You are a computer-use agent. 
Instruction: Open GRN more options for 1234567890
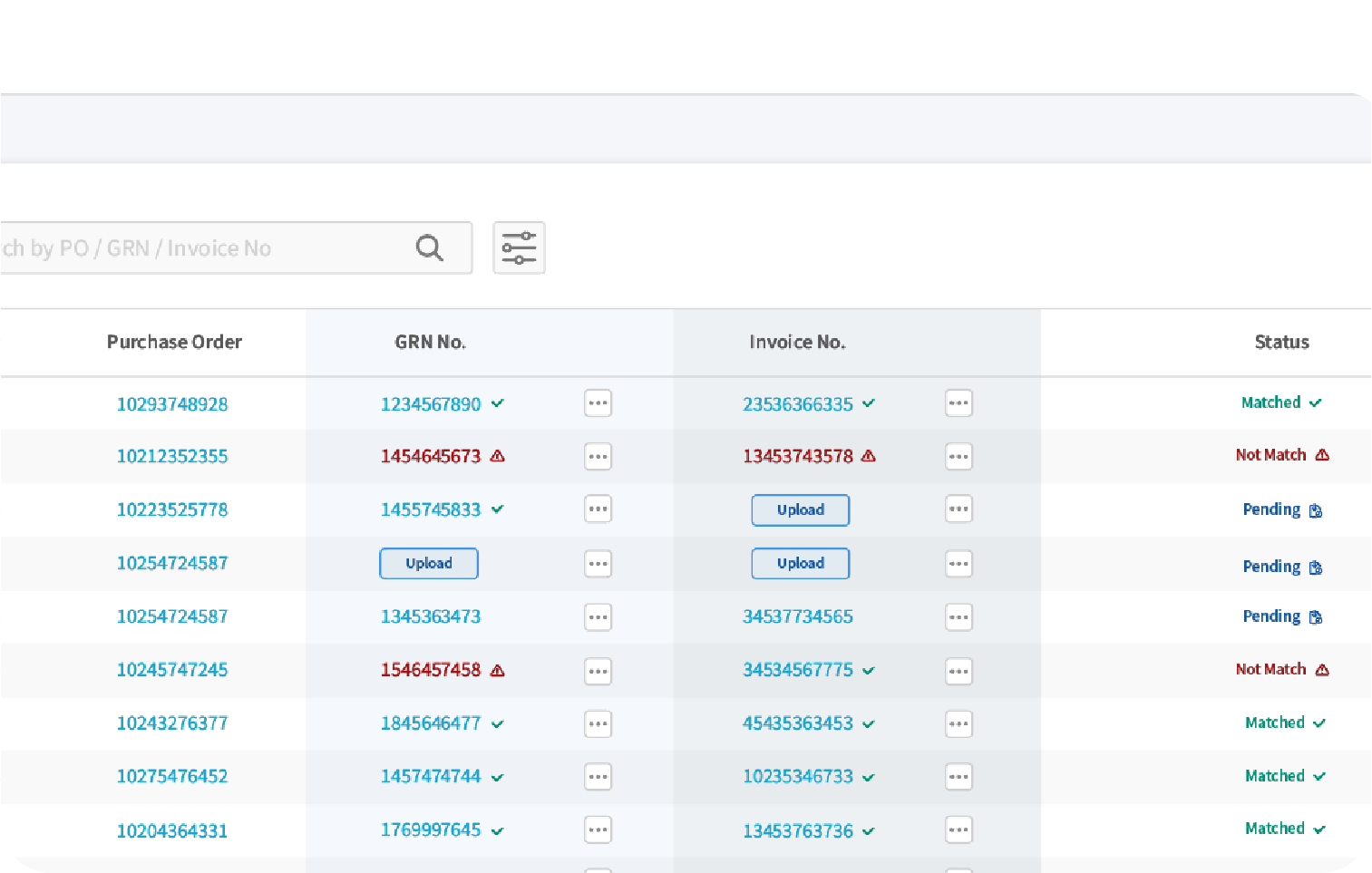[x=598, y=403]
